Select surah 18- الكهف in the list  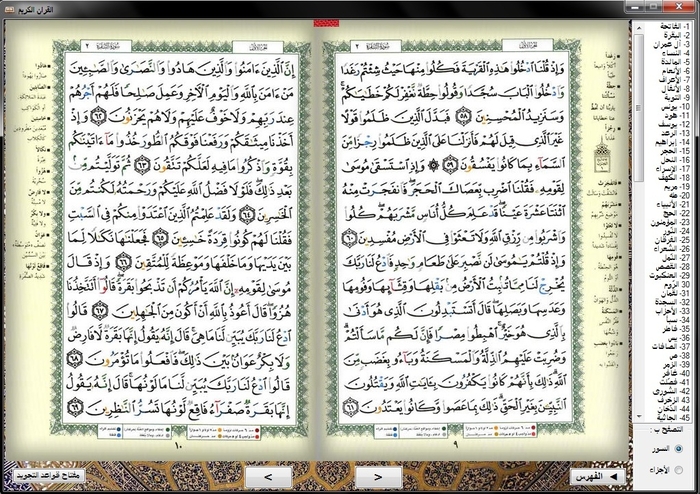click(674, 178)
